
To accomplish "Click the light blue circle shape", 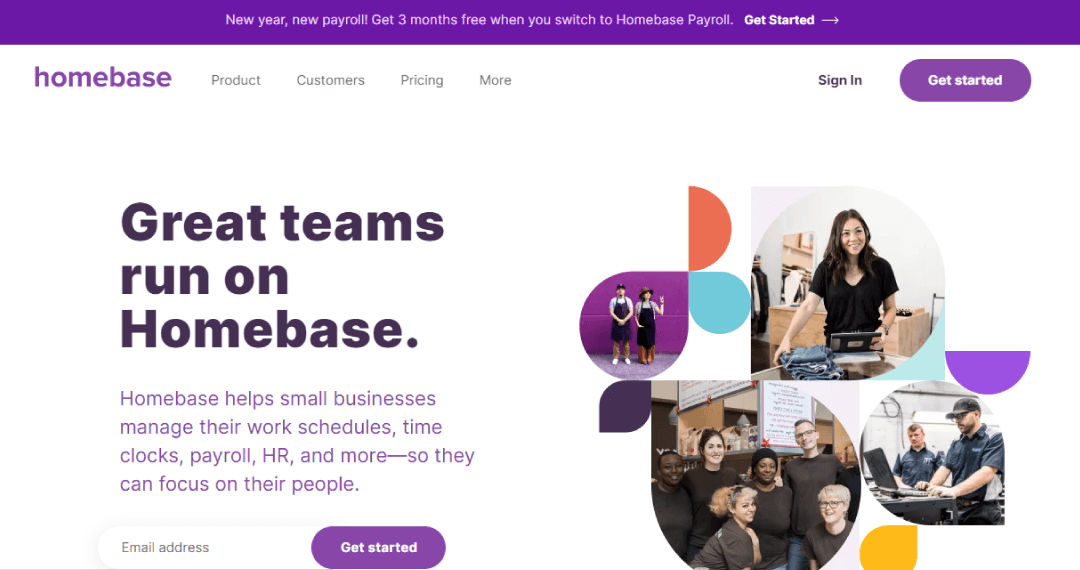I will coord(719,303).
